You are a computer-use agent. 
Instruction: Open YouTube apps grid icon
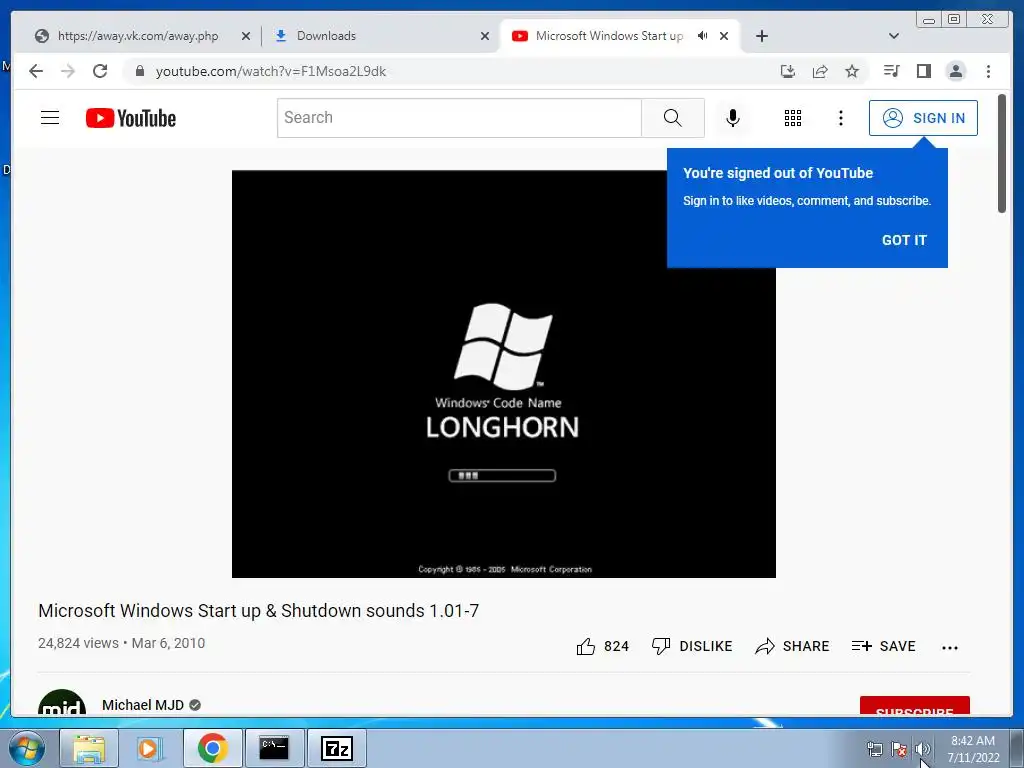[x=793, y=118]
